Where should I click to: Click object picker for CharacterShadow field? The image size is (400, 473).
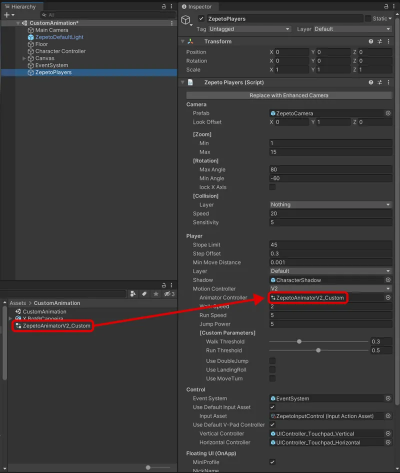(x=388, y=280)
